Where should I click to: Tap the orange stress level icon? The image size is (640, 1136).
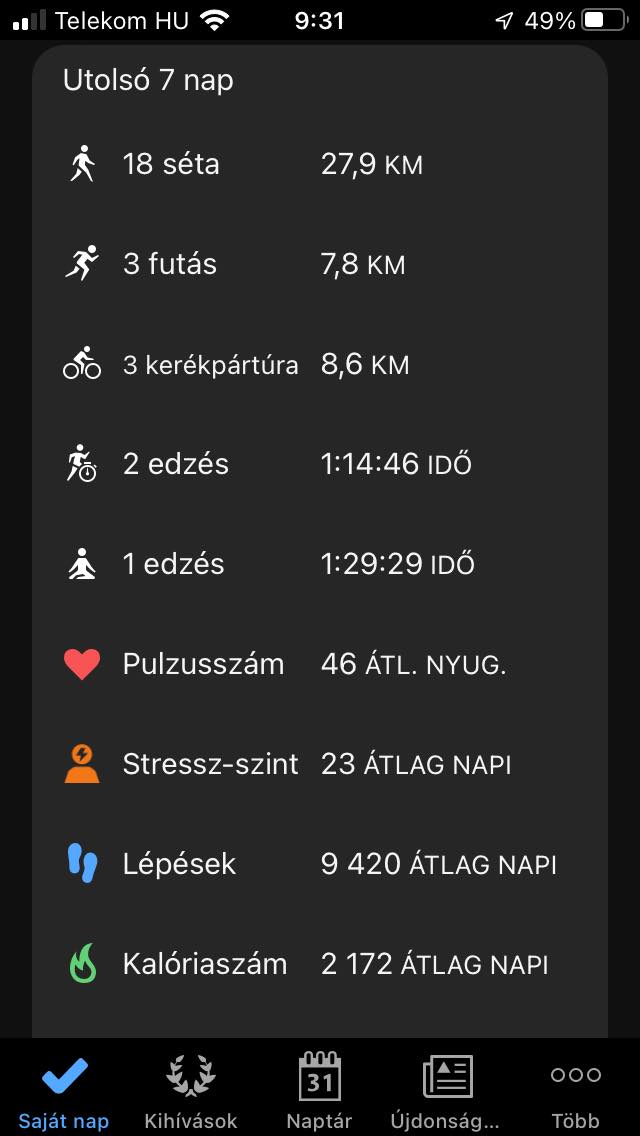pos(82,764)
